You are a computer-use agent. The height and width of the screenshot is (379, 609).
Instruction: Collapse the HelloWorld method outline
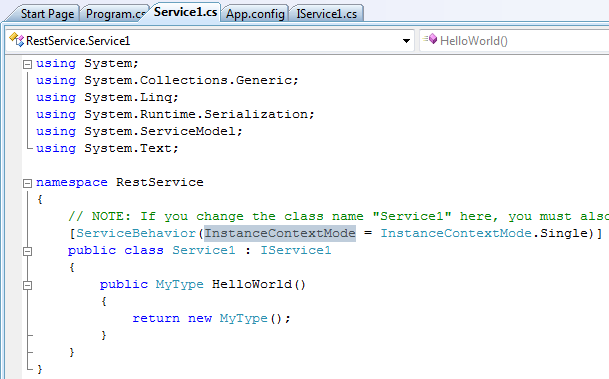point(27,285)
